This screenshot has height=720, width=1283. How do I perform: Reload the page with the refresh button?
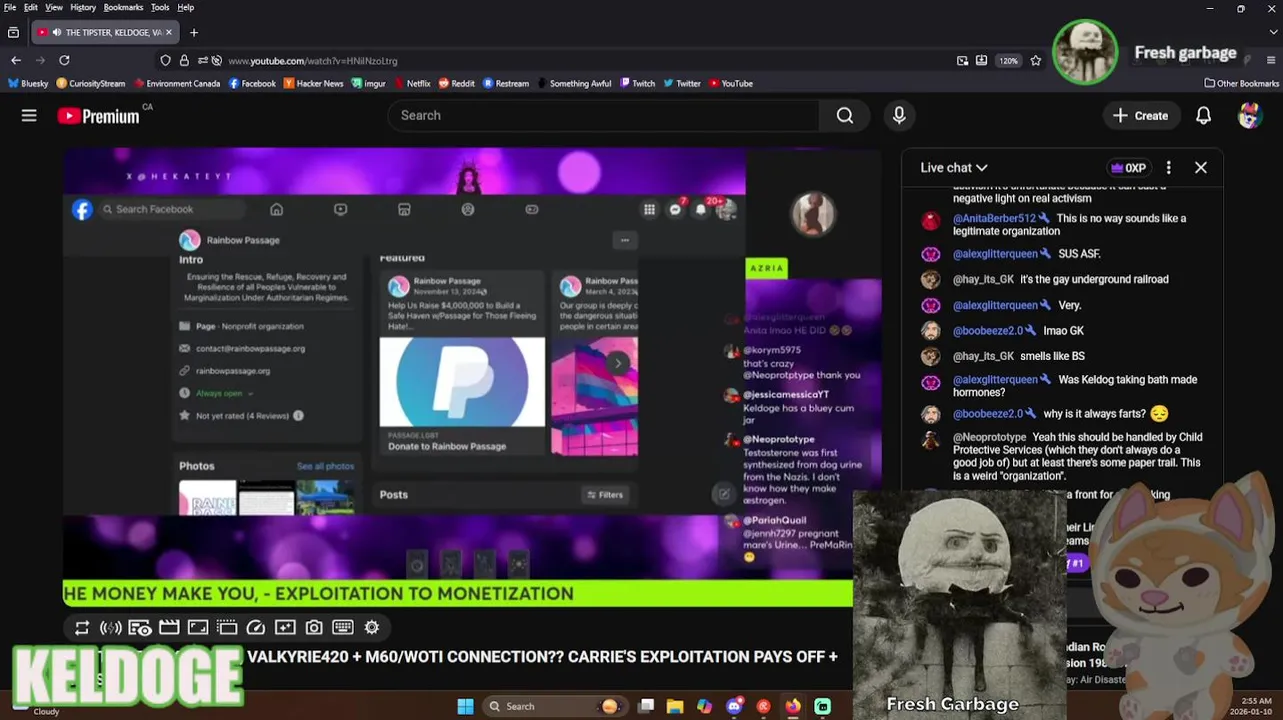(64, 60)
